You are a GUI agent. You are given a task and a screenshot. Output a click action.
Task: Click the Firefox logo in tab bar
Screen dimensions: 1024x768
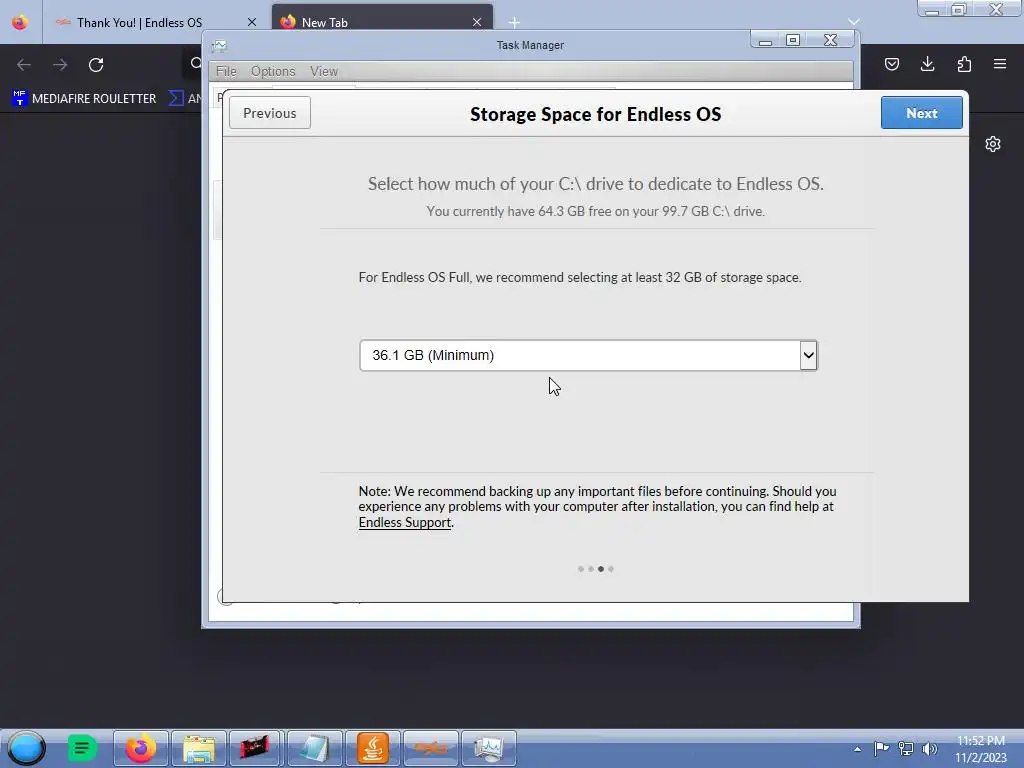click(x=20, y=22)
